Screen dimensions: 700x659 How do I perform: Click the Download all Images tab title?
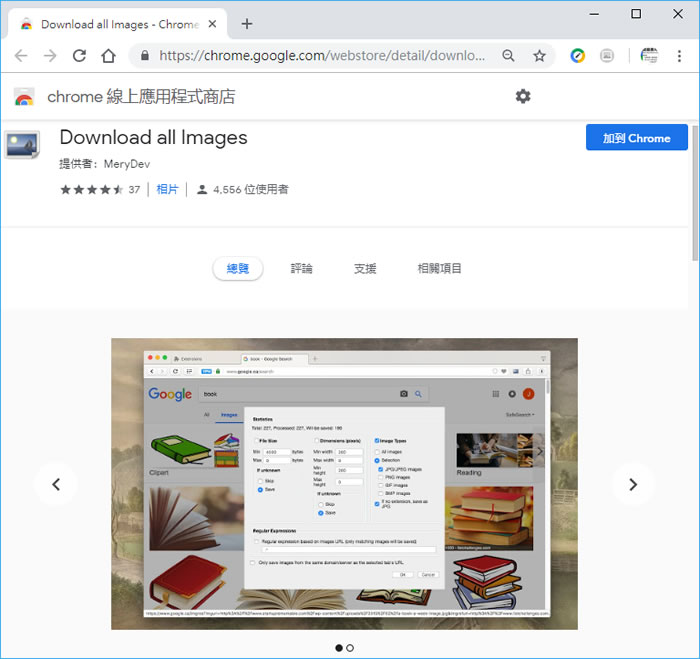click(x=120, y=24)
